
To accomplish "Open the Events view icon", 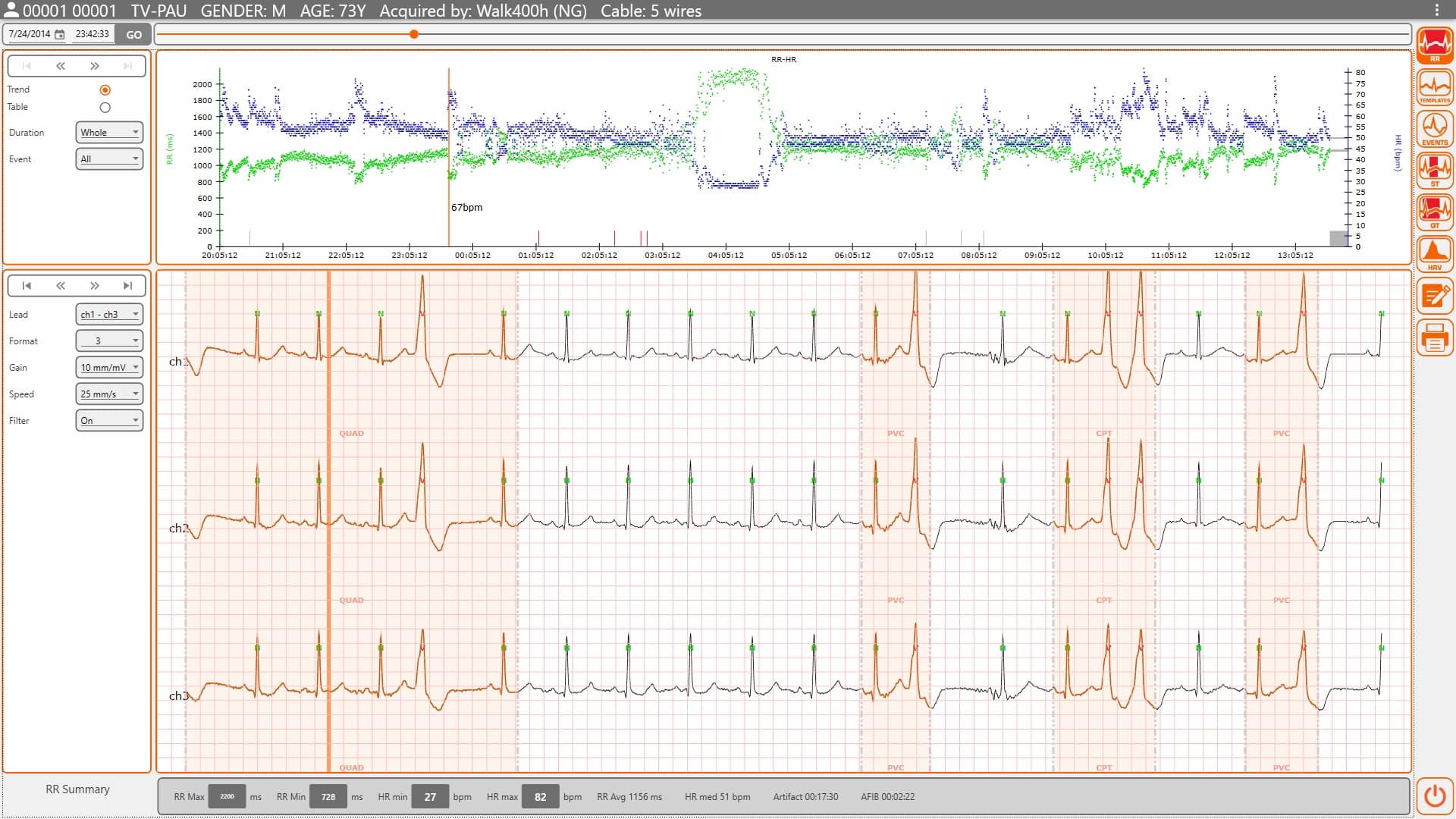I will click(1434, 129).
